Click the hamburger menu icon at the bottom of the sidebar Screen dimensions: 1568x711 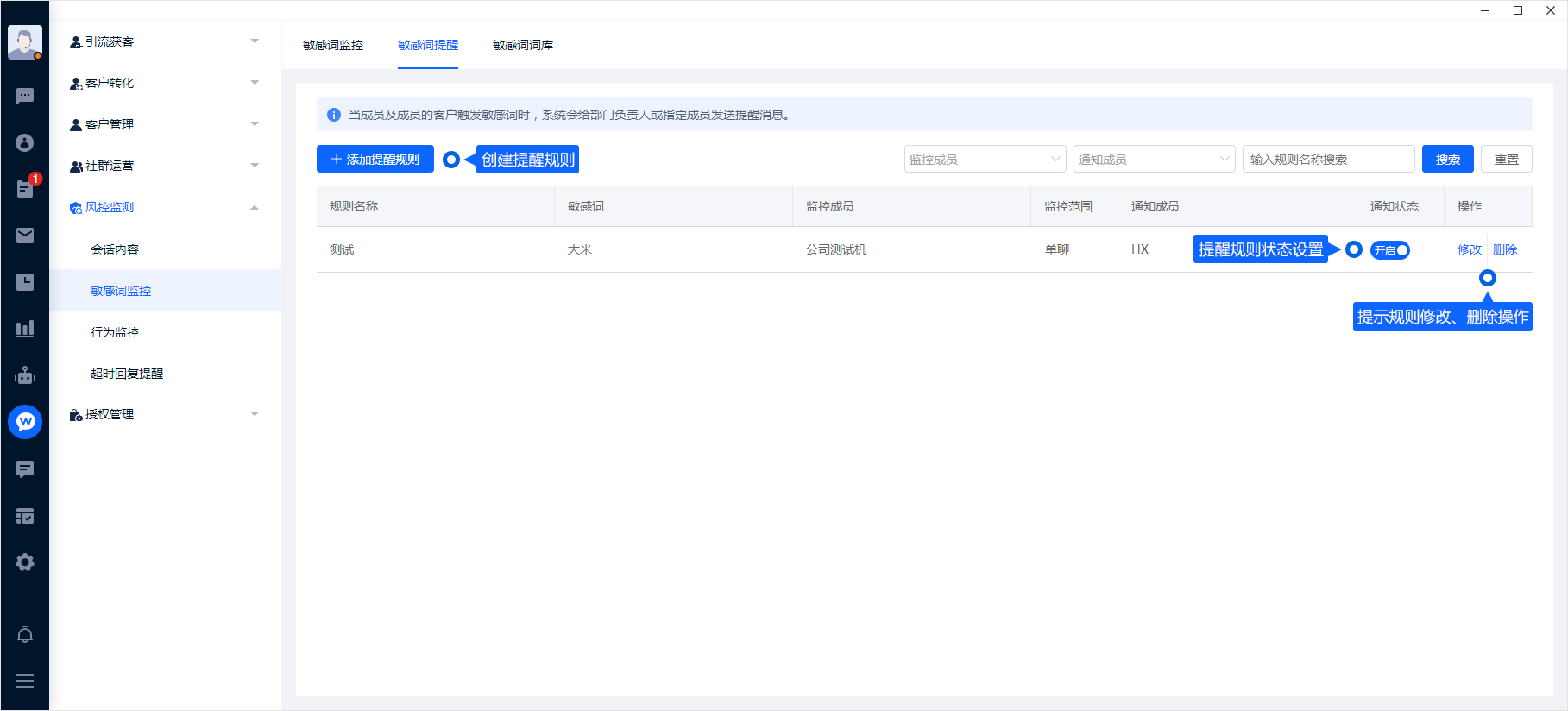tap(25, 681)
